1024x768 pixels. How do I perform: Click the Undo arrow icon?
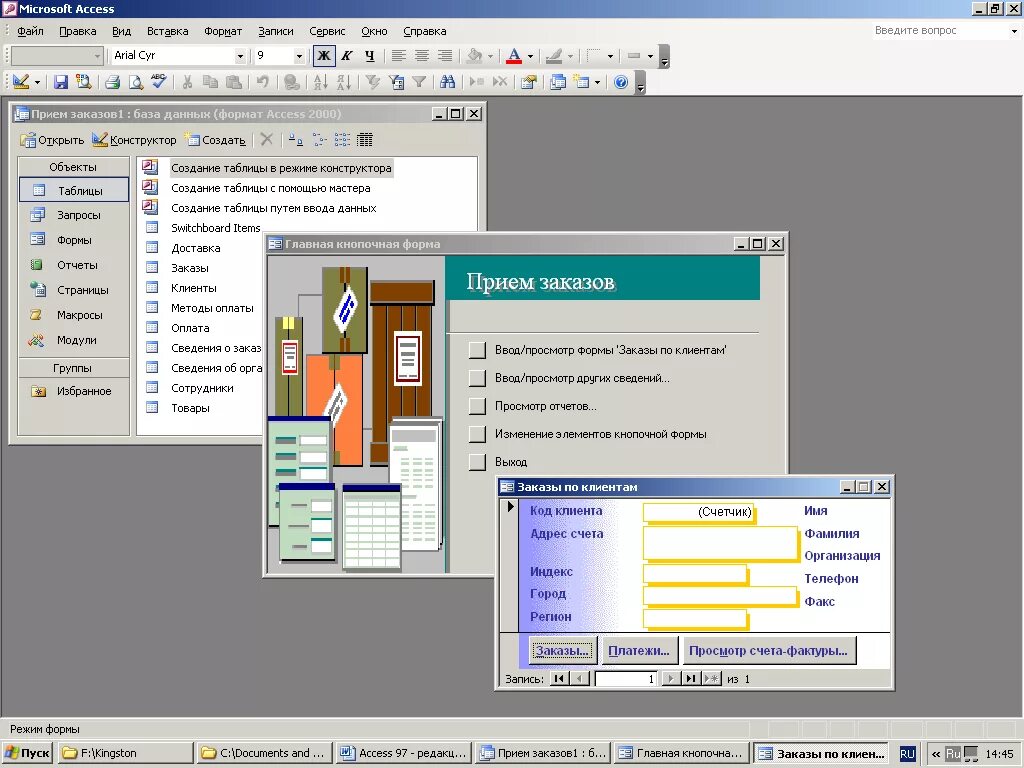point(262,82)
